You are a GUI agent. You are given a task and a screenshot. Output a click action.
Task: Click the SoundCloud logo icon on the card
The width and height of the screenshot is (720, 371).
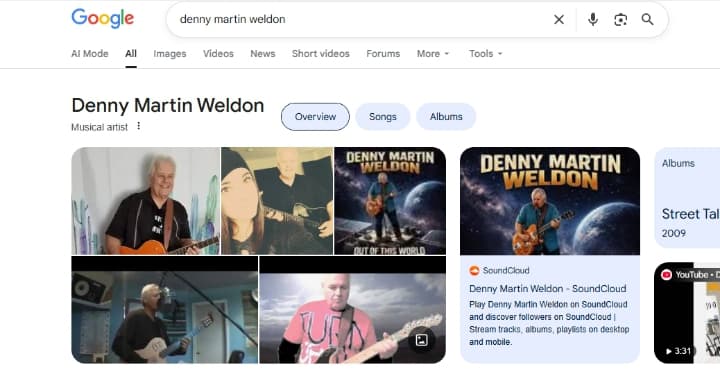pyautogui.click(x=474, y=270)
